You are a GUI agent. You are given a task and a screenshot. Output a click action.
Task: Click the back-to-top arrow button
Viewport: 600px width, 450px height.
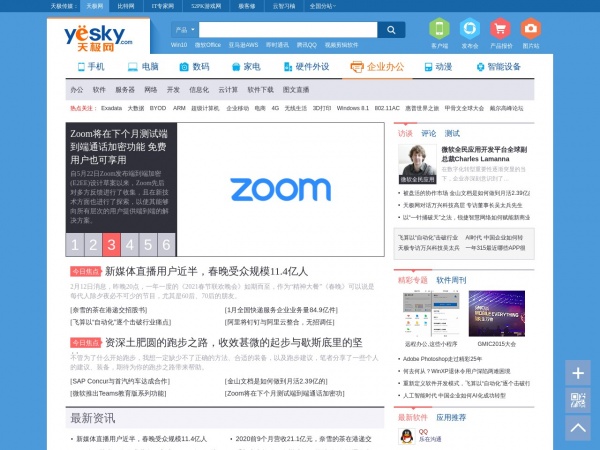[578, 428]
